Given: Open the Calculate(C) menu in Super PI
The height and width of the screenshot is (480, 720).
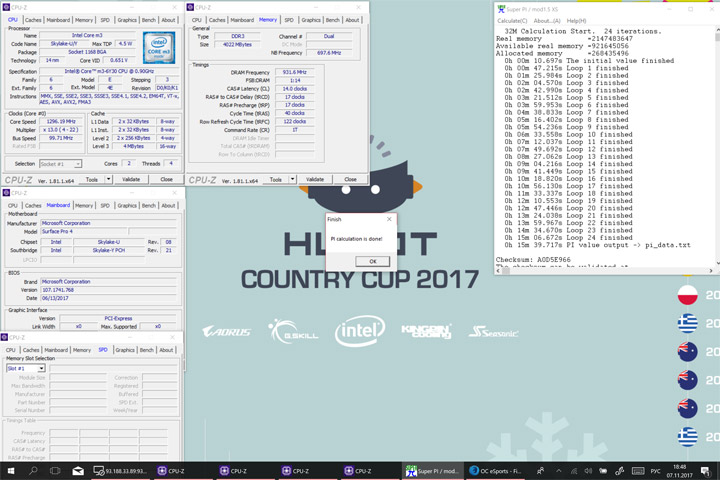Looking at the screenshot, I should pos(512,21).
